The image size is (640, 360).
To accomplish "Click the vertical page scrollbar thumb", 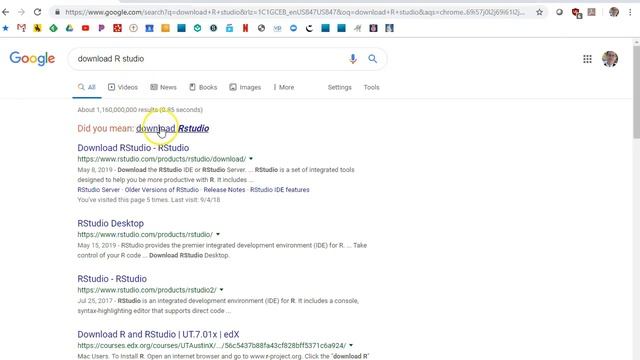I will [636, 92].
